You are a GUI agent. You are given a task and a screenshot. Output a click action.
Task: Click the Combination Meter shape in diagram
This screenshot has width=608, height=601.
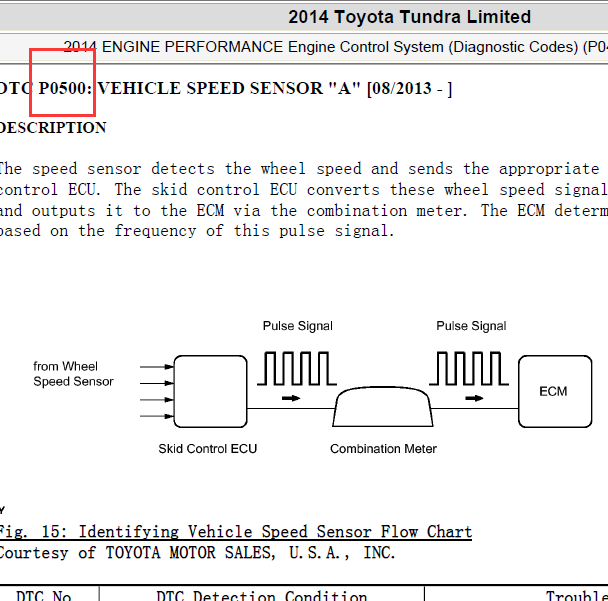point(383,406)
